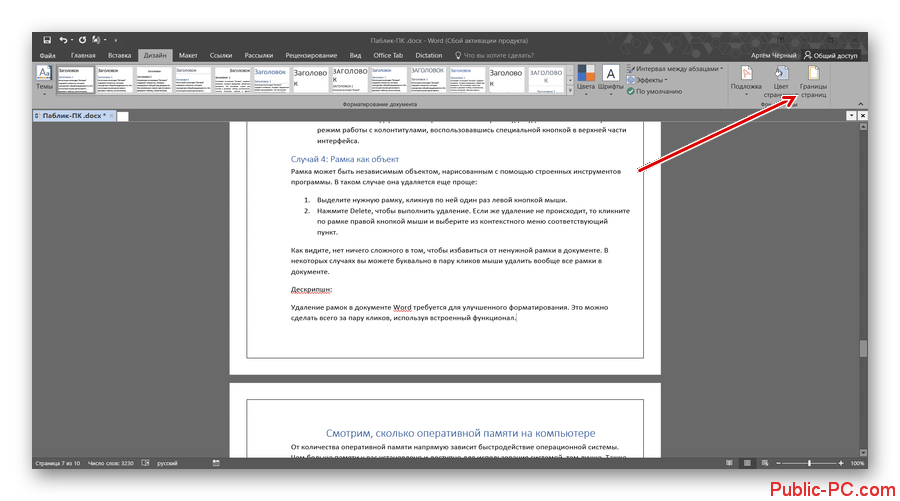Viewport: 900px width, 501px height.
Task: Switch to Read Mode view icon
Action: (x=729, y=463)
